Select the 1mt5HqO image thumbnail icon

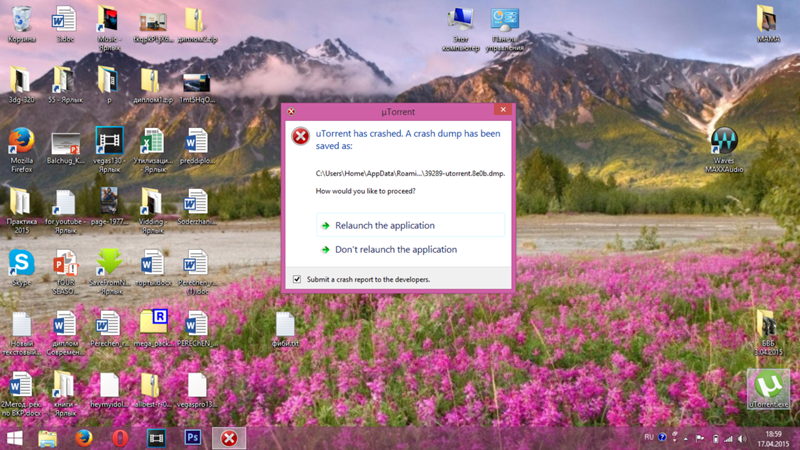tap(197, 88)
